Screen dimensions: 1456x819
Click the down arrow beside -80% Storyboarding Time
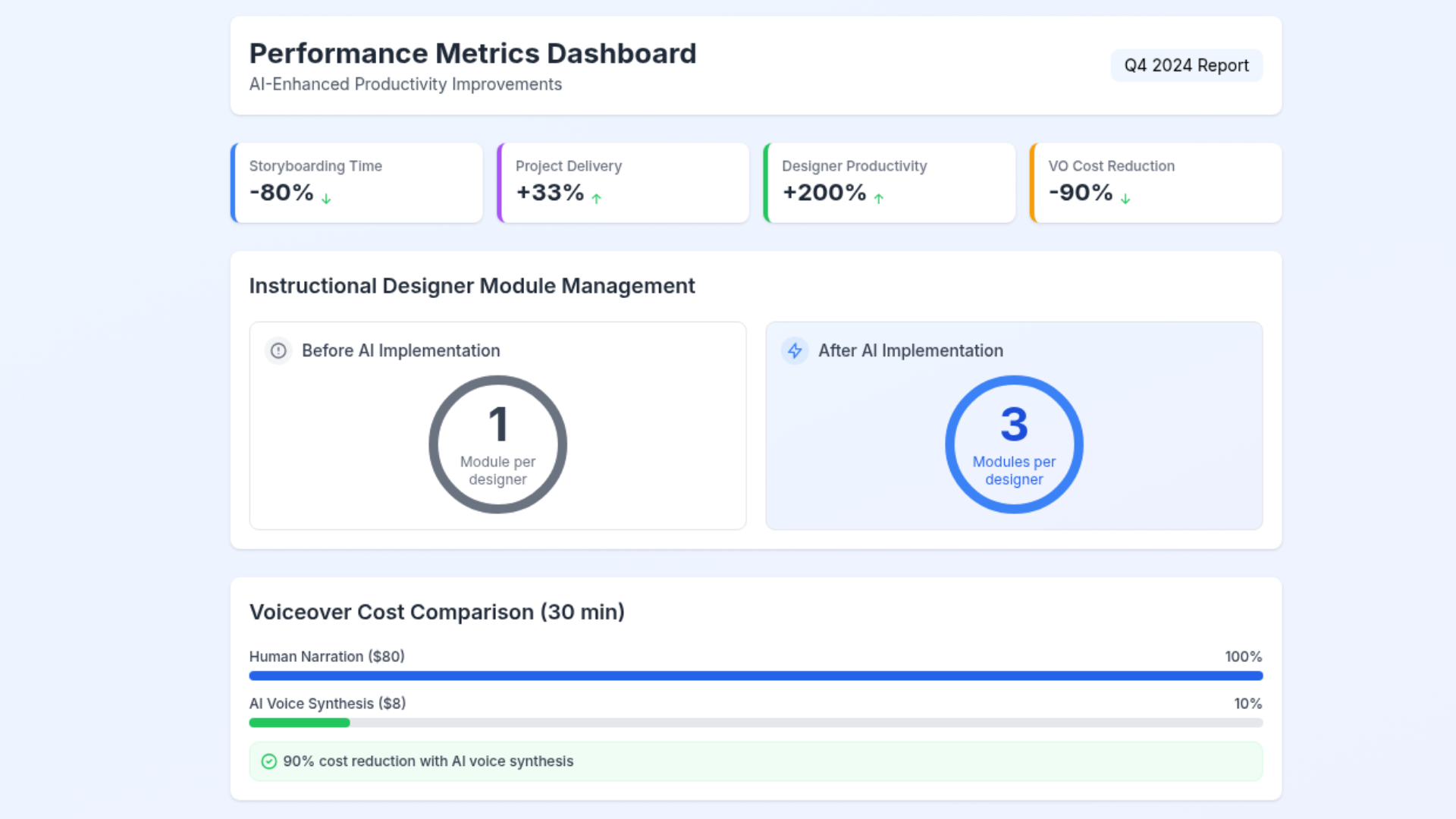point(326,199)
